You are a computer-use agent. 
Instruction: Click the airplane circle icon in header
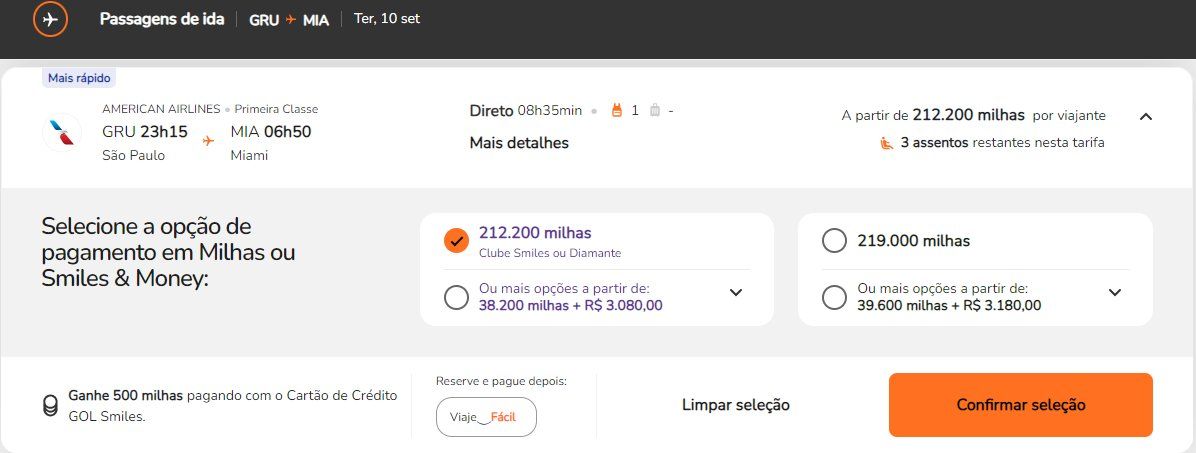(50, 19)
